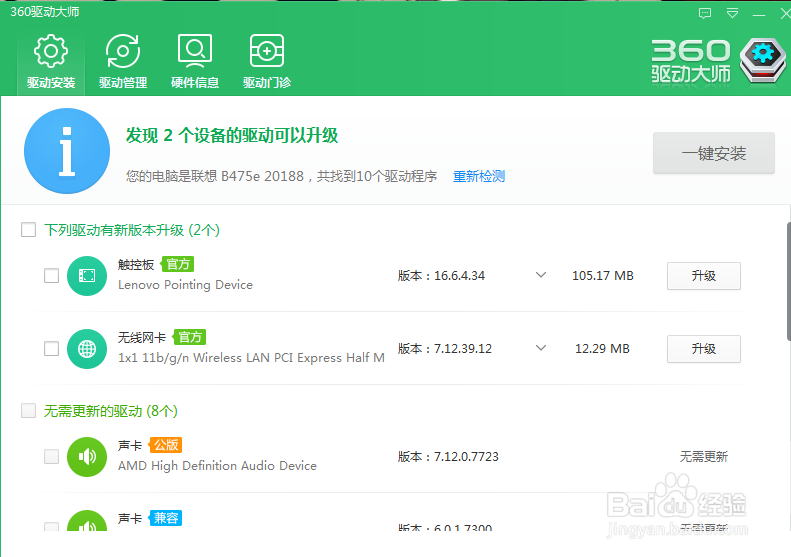Click the blue info circle icon
The image size is (791, 557).
tap(67, 151)
